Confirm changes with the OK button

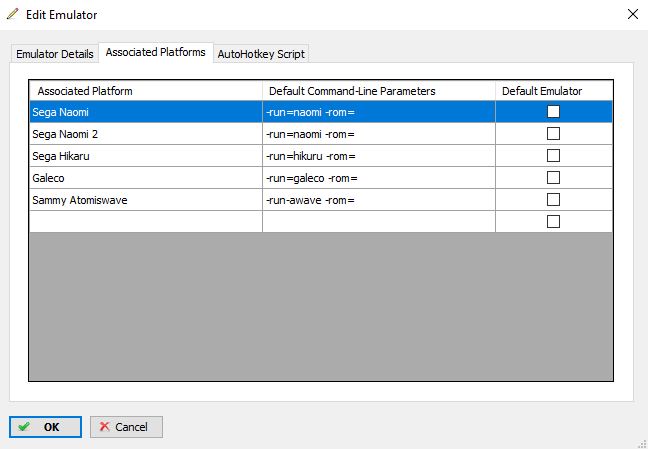click(x=45, y=427)
